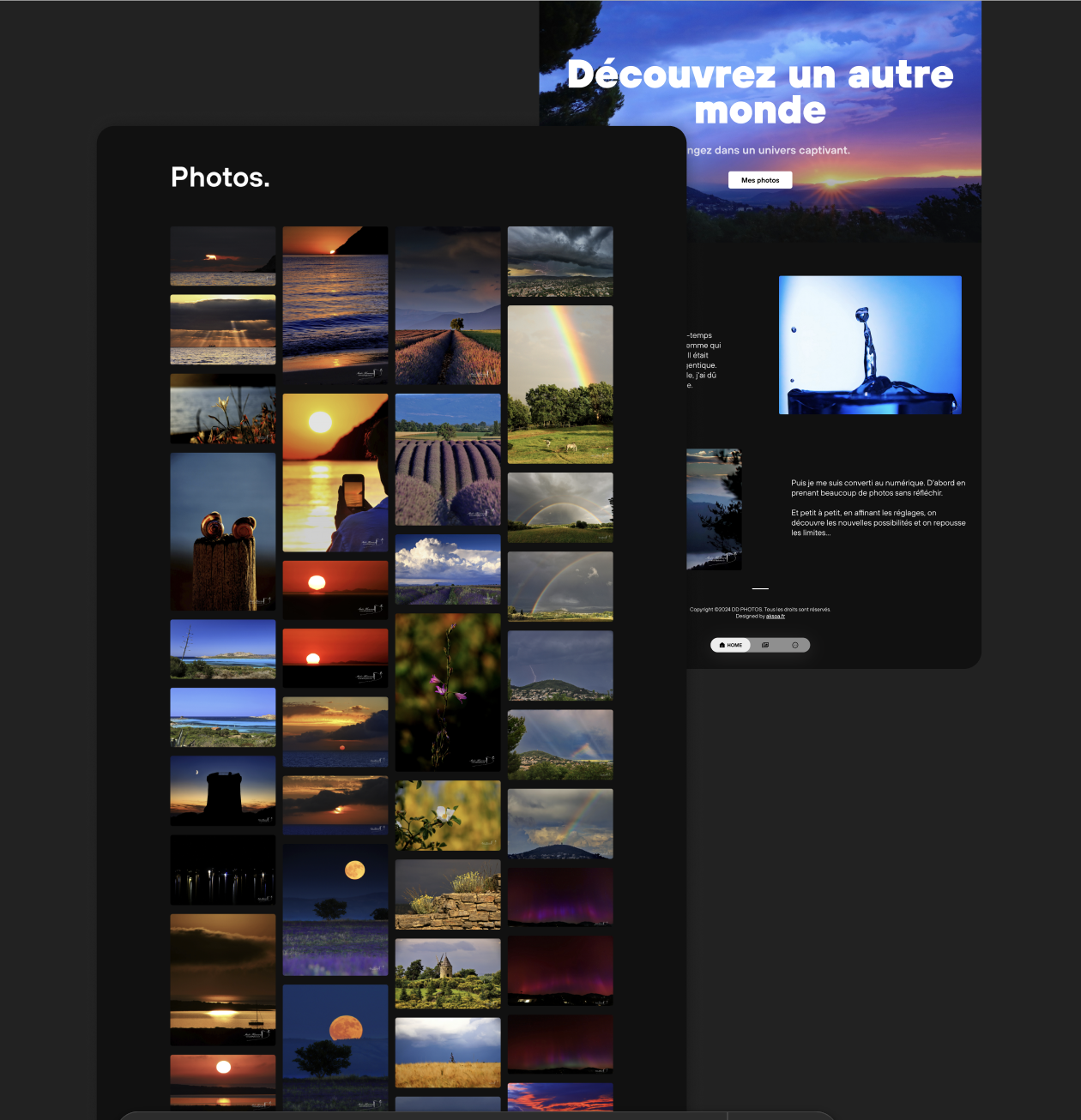Click the castle tower among trees photo

pos(448,973)
